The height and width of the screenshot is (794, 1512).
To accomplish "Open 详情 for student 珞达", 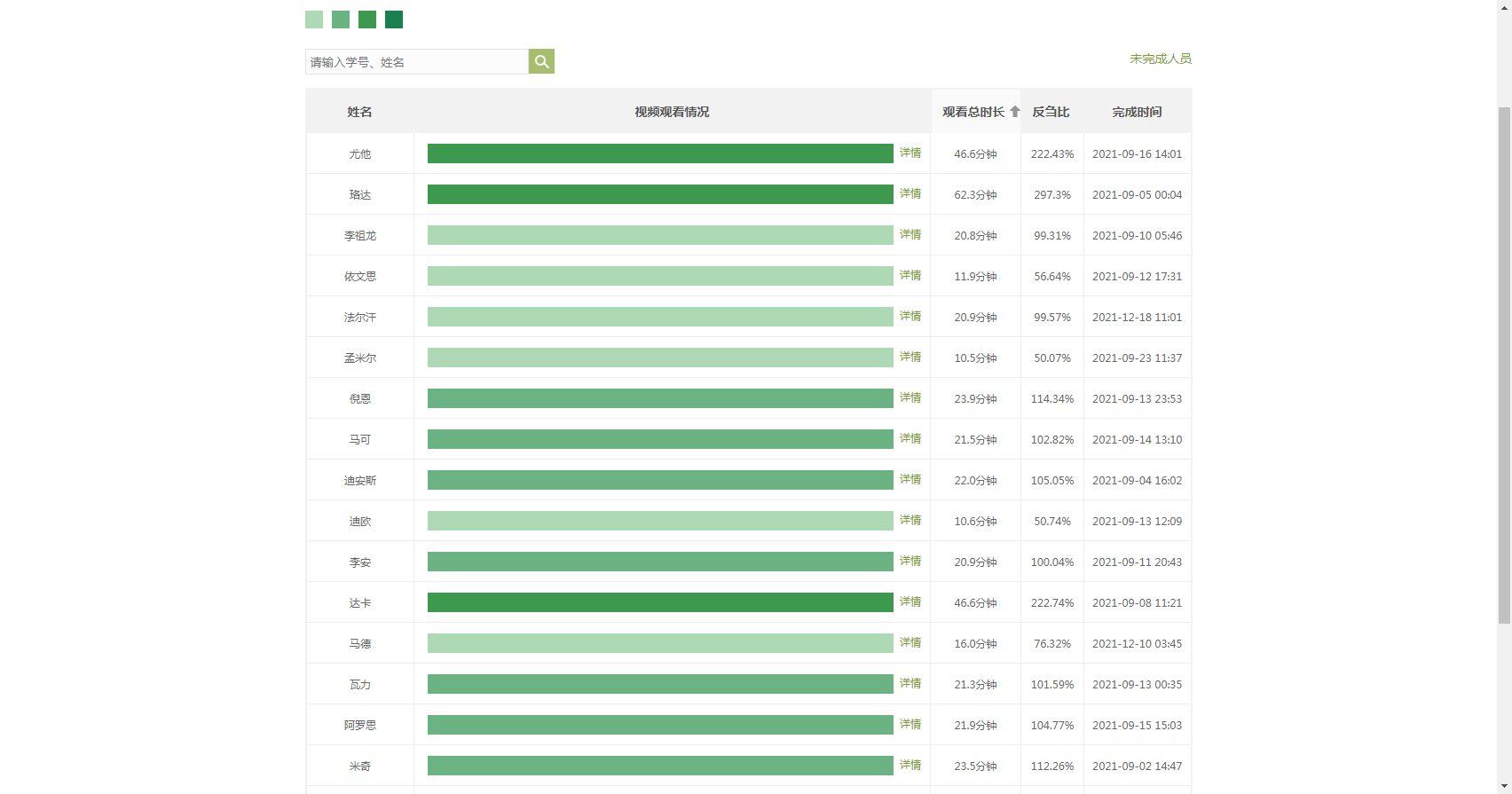I will 910,193.
